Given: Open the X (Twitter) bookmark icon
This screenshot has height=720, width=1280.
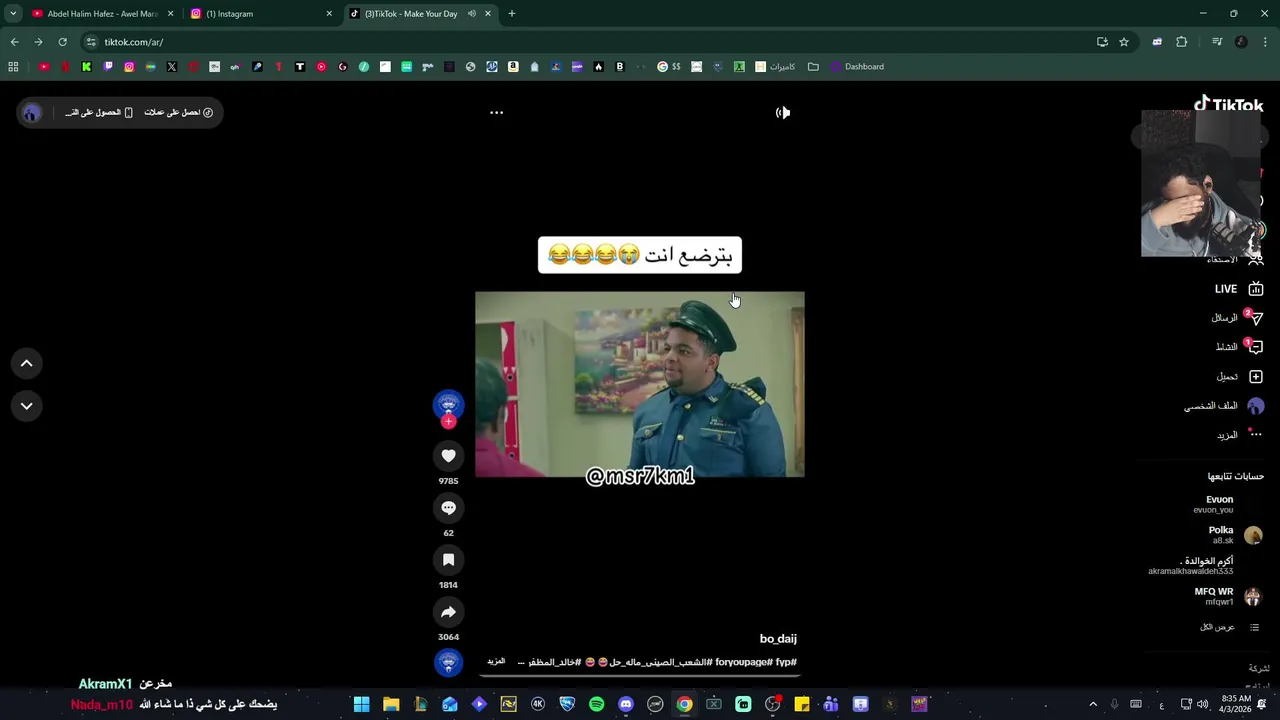Looking at the screenshot, I should (172, 67).
